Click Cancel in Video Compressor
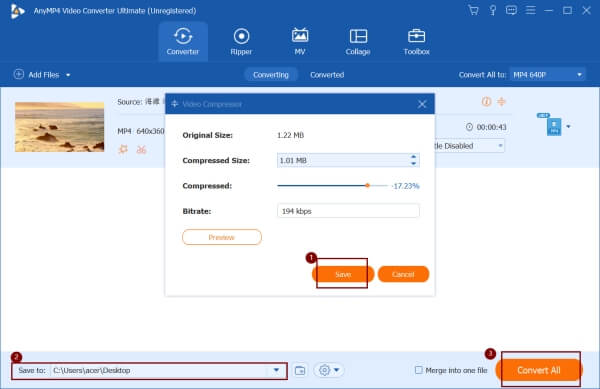The height and width of the screenshot is (389, 600). pos(403,274)
